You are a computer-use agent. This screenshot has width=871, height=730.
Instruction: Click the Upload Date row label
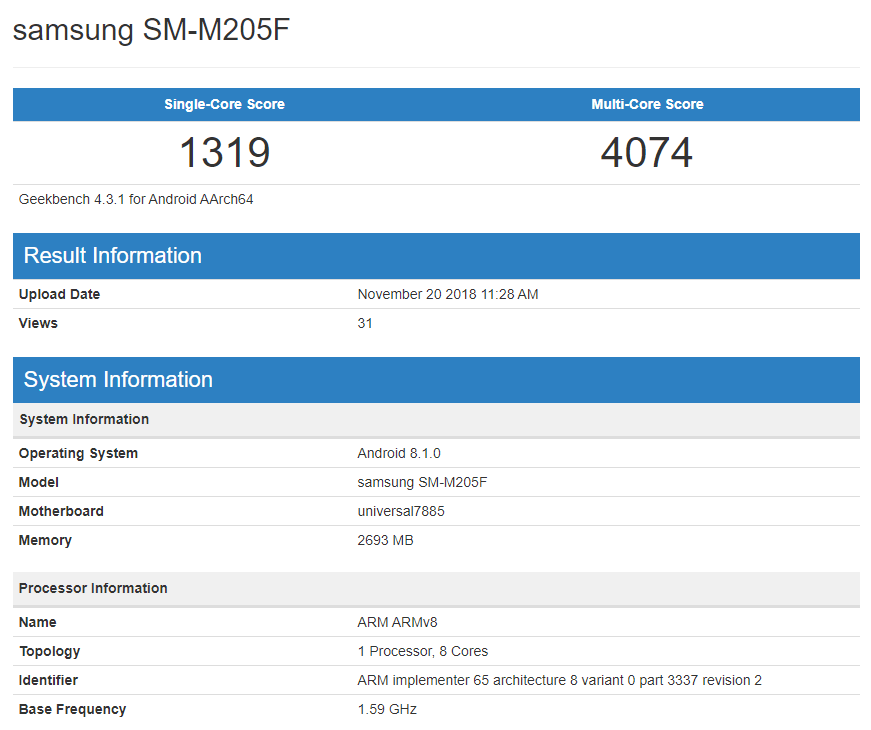click(x=59, y=294)
